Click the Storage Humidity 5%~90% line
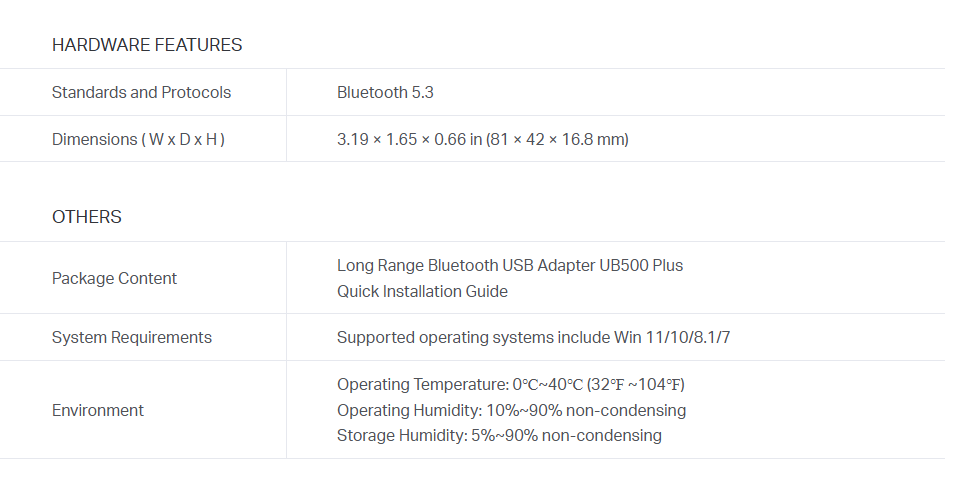Image resolution: width=967 pixels, height=489 pixels. [x=499, y=435]
